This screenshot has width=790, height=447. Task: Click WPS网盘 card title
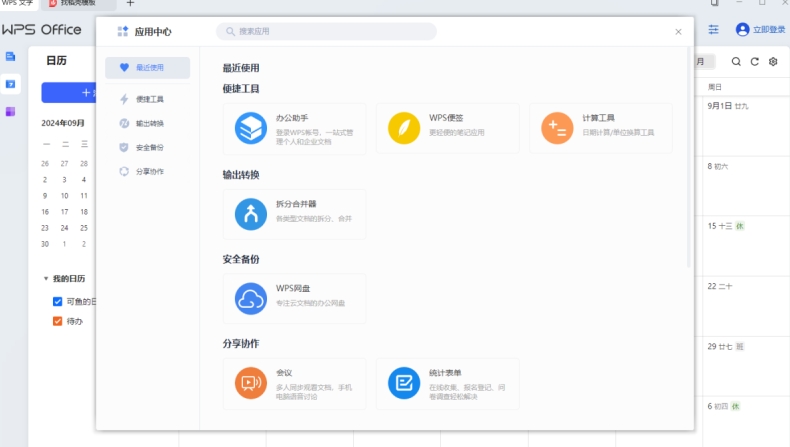point(293,288)
